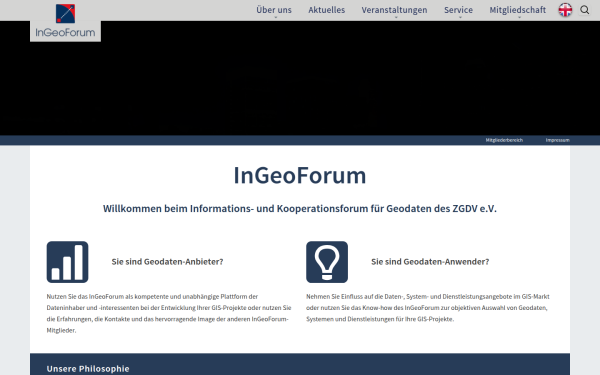This screenshot has height=375, width=600.
Task: Click the Willkommen beim Informations- und Kooperationsforum subtitle
Action: pyautogui.click(x=300, y=209)
